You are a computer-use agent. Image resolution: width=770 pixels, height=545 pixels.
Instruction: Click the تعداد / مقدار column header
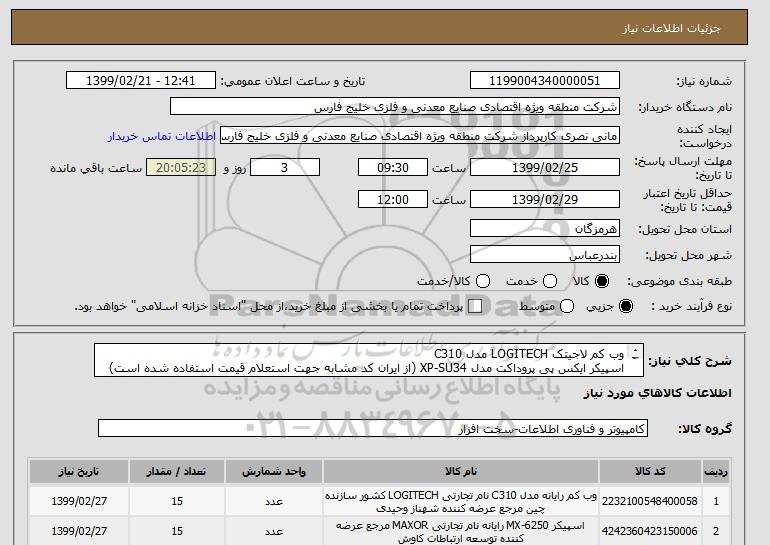tap(177, 471)
